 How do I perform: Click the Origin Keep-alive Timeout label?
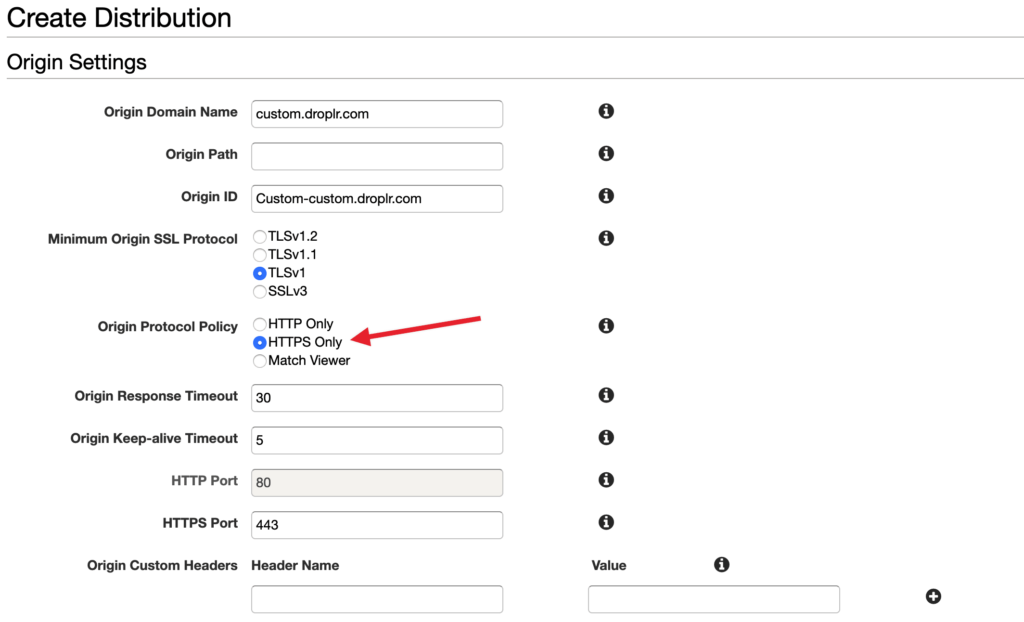click(154, 438)
